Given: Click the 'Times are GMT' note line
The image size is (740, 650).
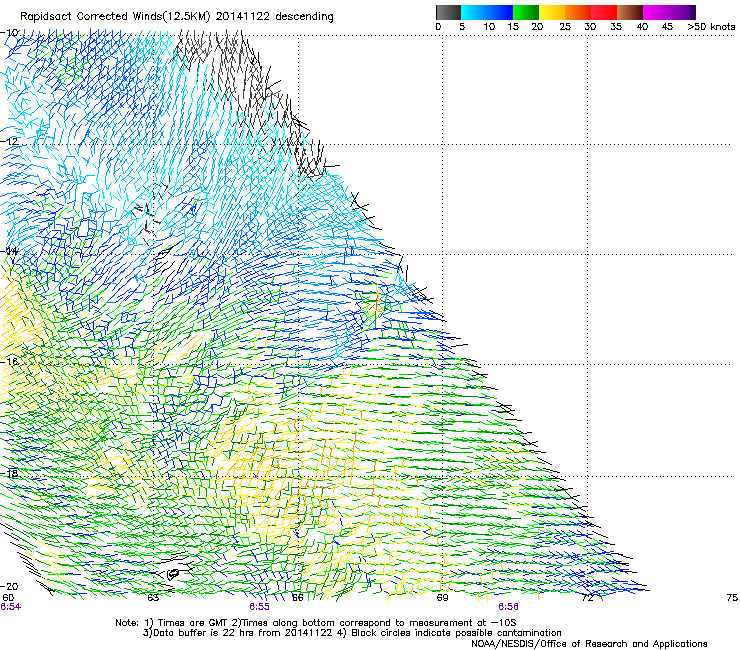Looking at the screenshot, I should pyautogui.click(x=316, y=623).
